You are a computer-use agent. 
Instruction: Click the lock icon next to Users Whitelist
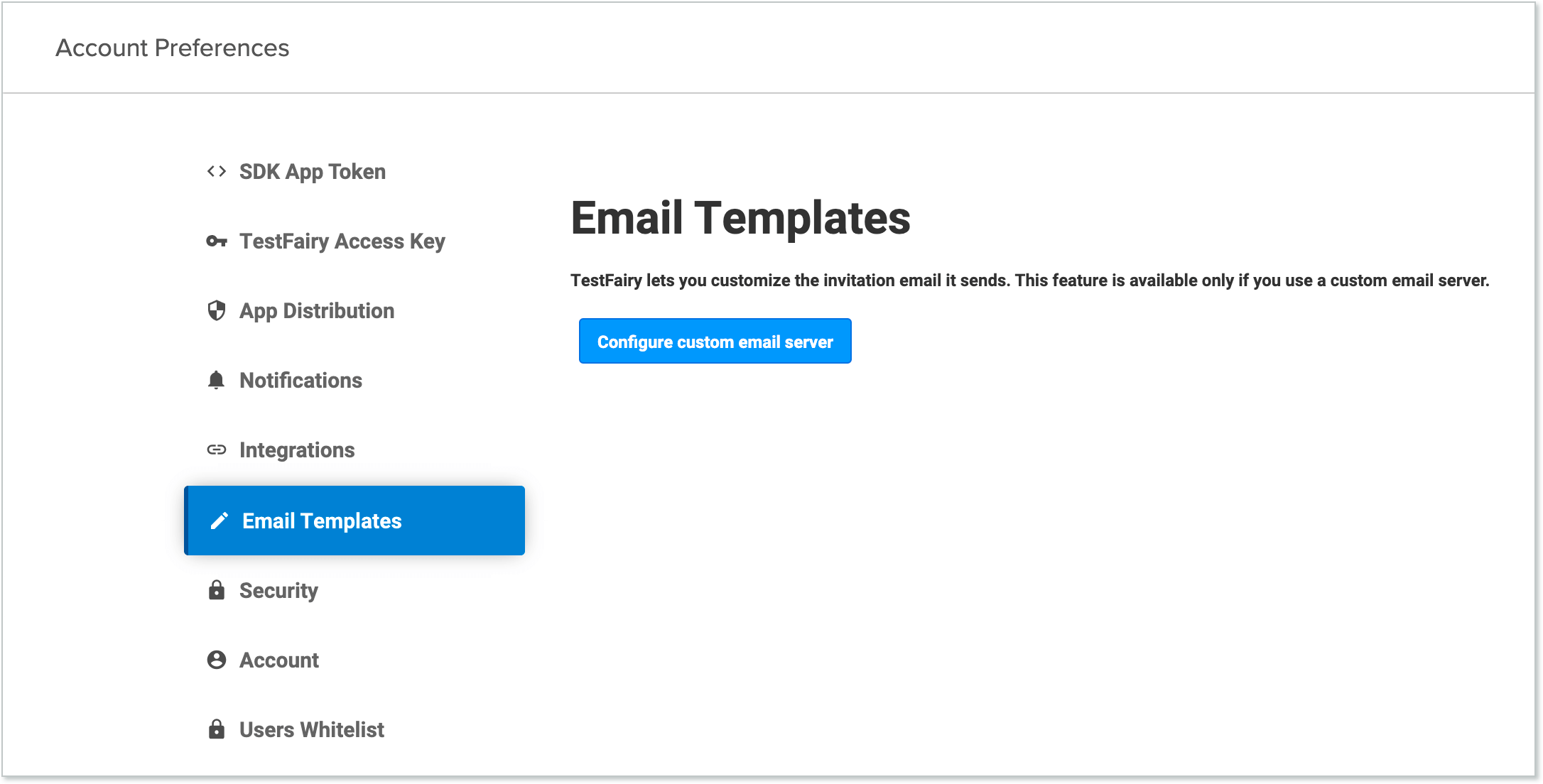(216, 729)
